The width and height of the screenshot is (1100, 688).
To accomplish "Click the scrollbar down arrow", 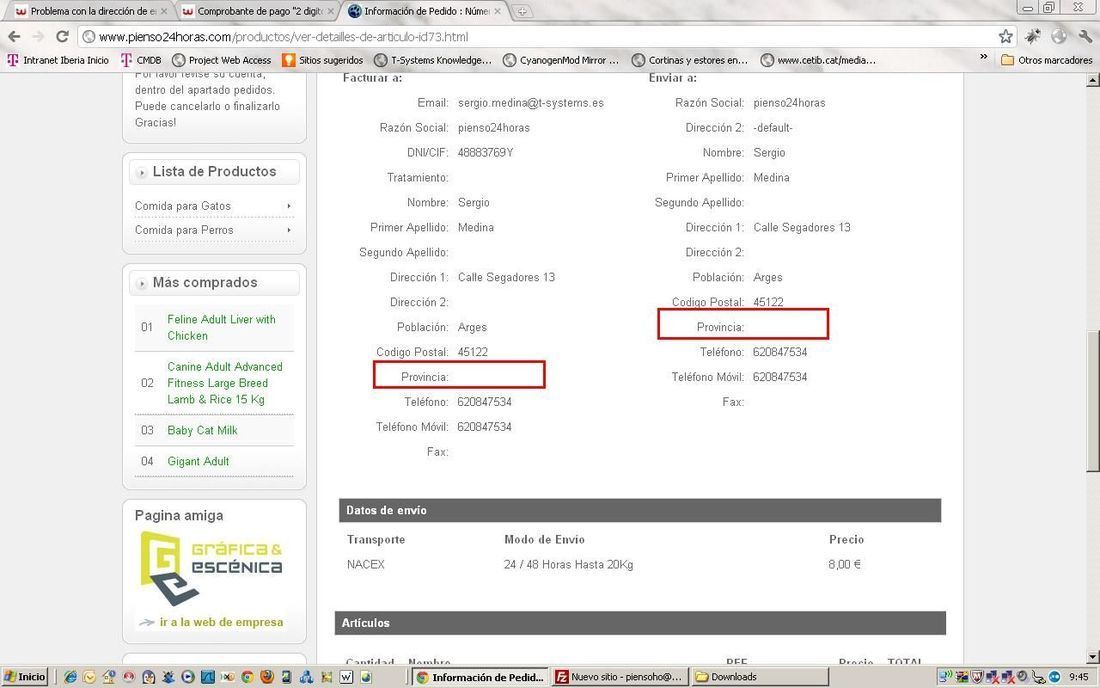I will pyautogui.click(x=1092, y=657).
